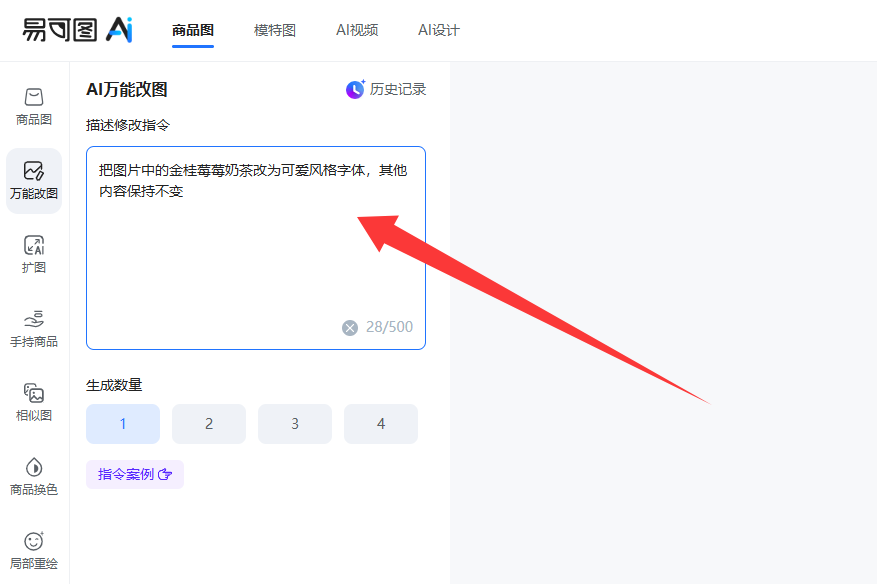This screenshot has width=877, height=584.
Task: Click the 指令案例 examples button
Action: 135,474
